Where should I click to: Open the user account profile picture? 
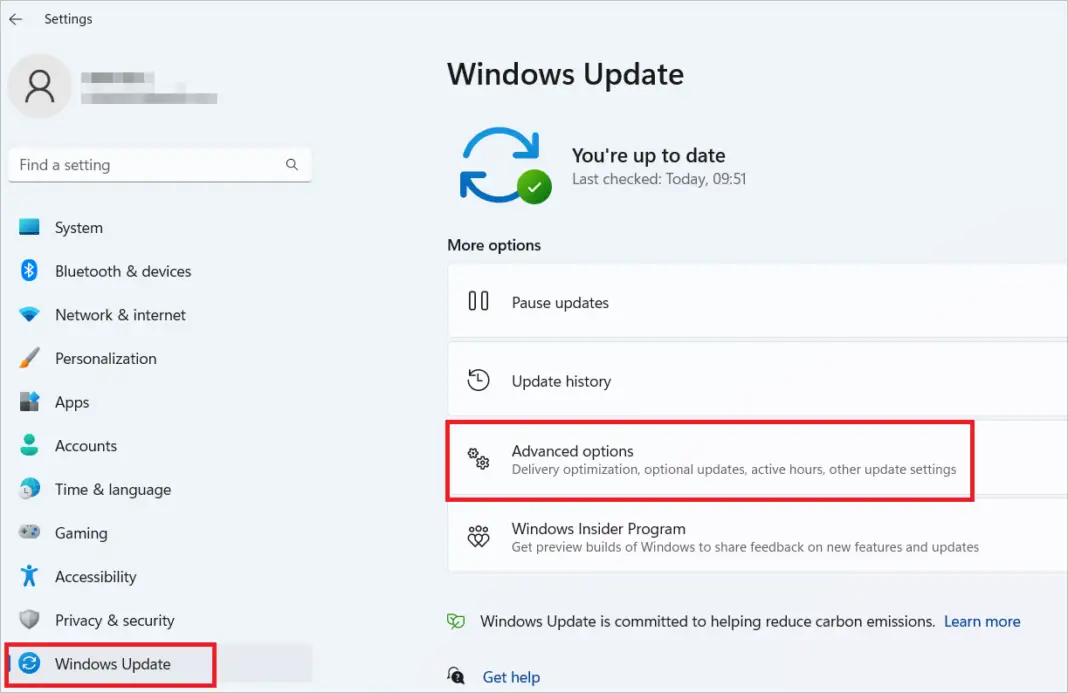click(x=40, y=86)
